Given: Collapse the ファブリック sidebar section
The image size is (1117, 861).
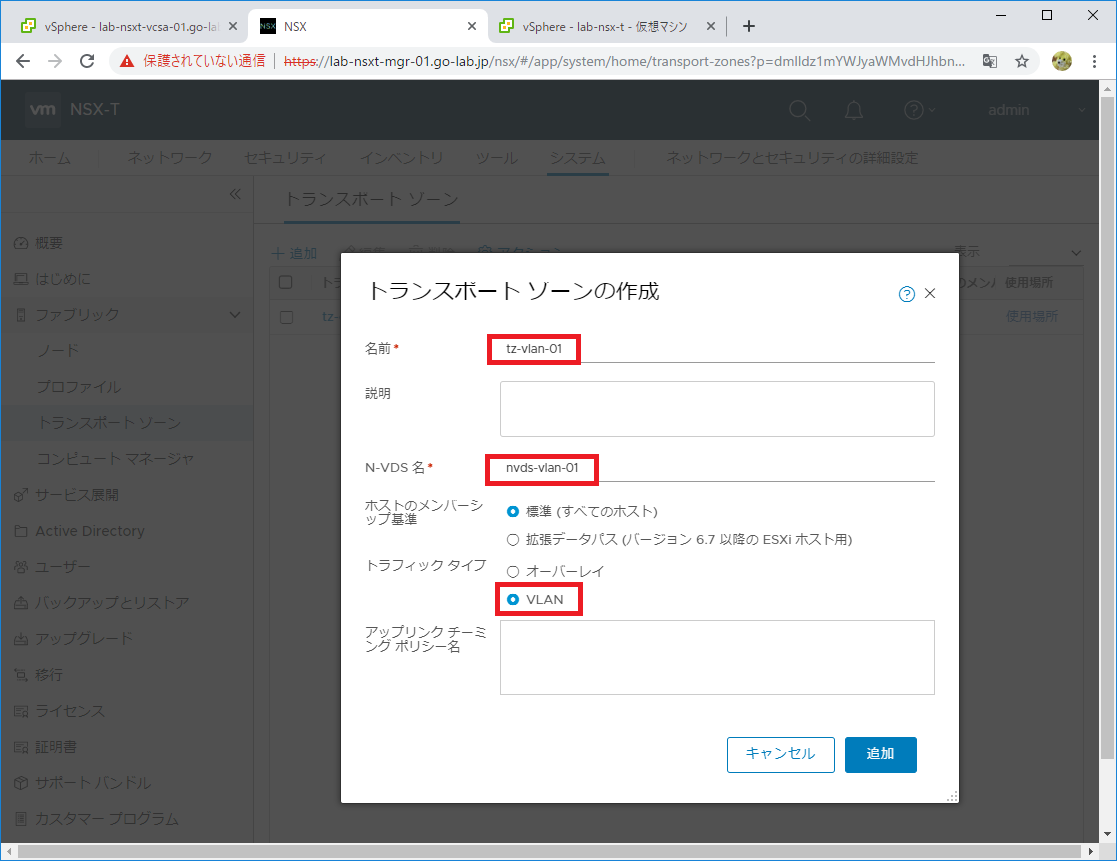Looking at the screenshot, I should tap(235, 315).
